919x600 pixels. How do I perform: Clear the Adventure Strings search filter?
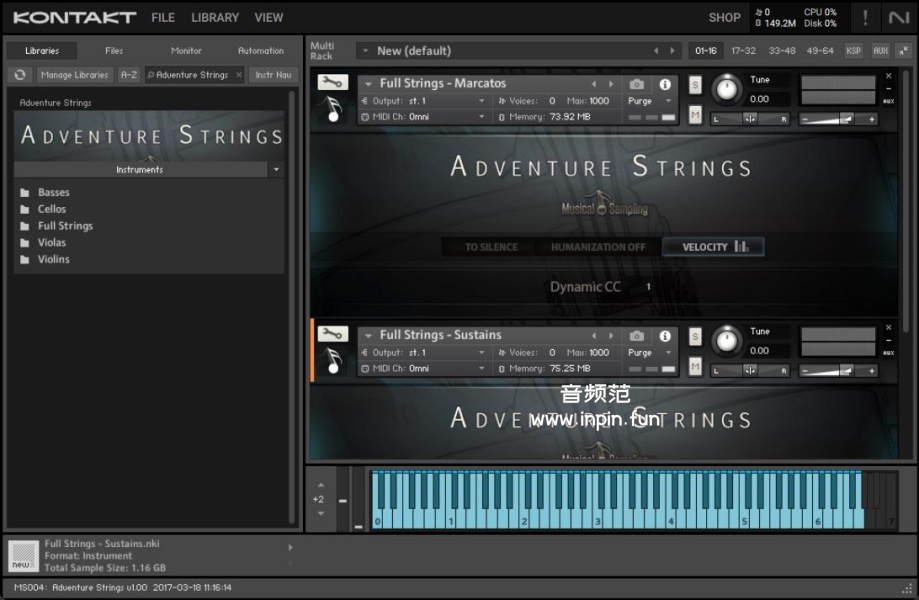pyautogui.click(x=239, y=75)
